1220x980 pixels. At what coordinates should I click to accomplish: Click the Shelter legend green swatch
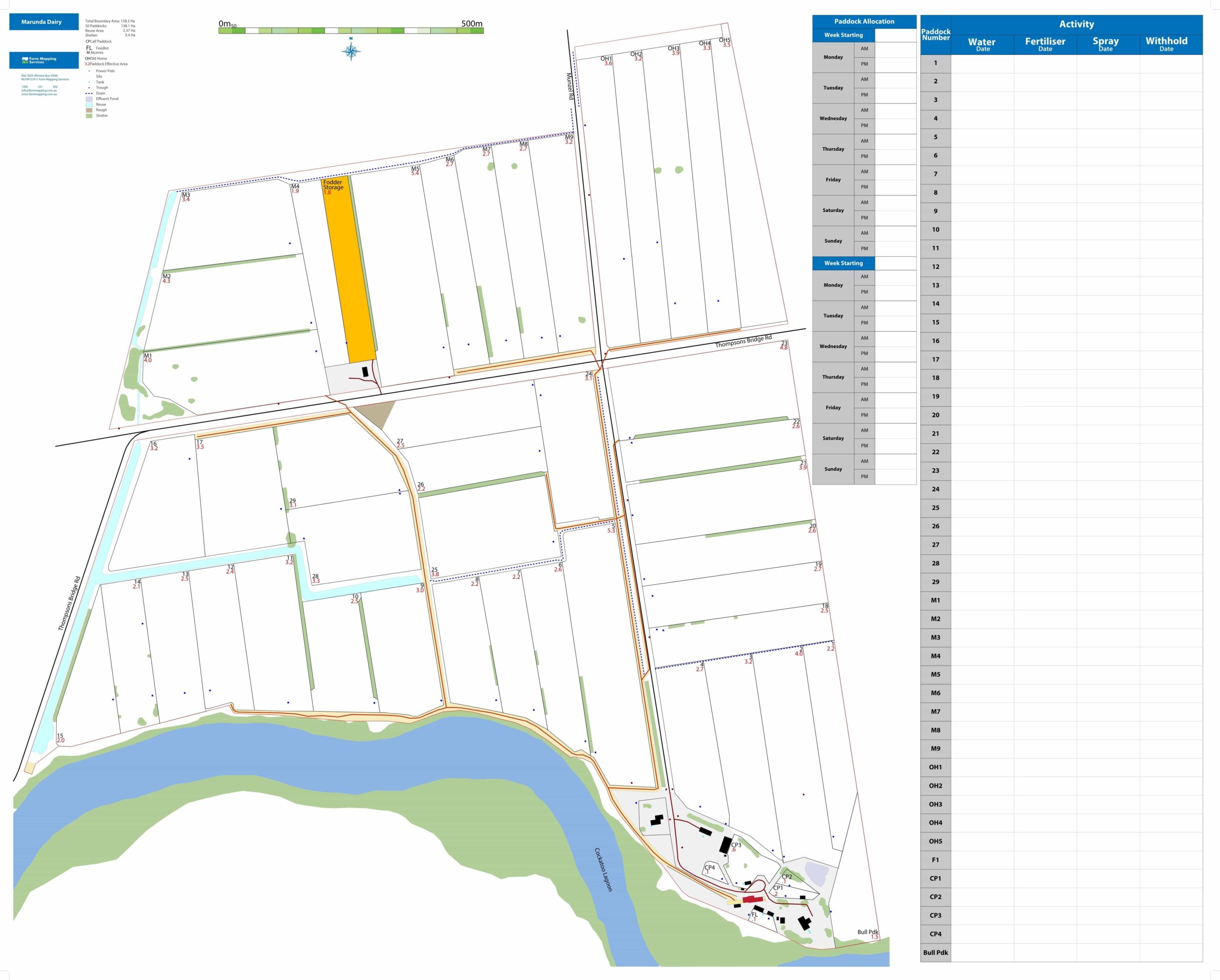[x=89, y=116]
